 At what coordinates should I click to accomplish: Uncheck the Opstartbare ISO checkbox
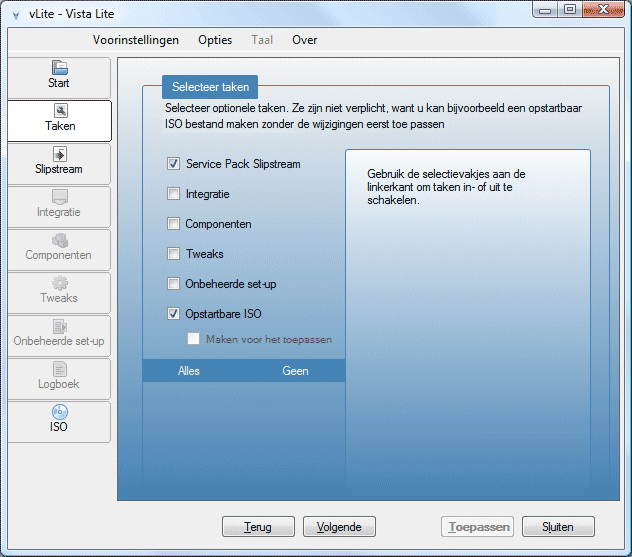click(173, 314)
